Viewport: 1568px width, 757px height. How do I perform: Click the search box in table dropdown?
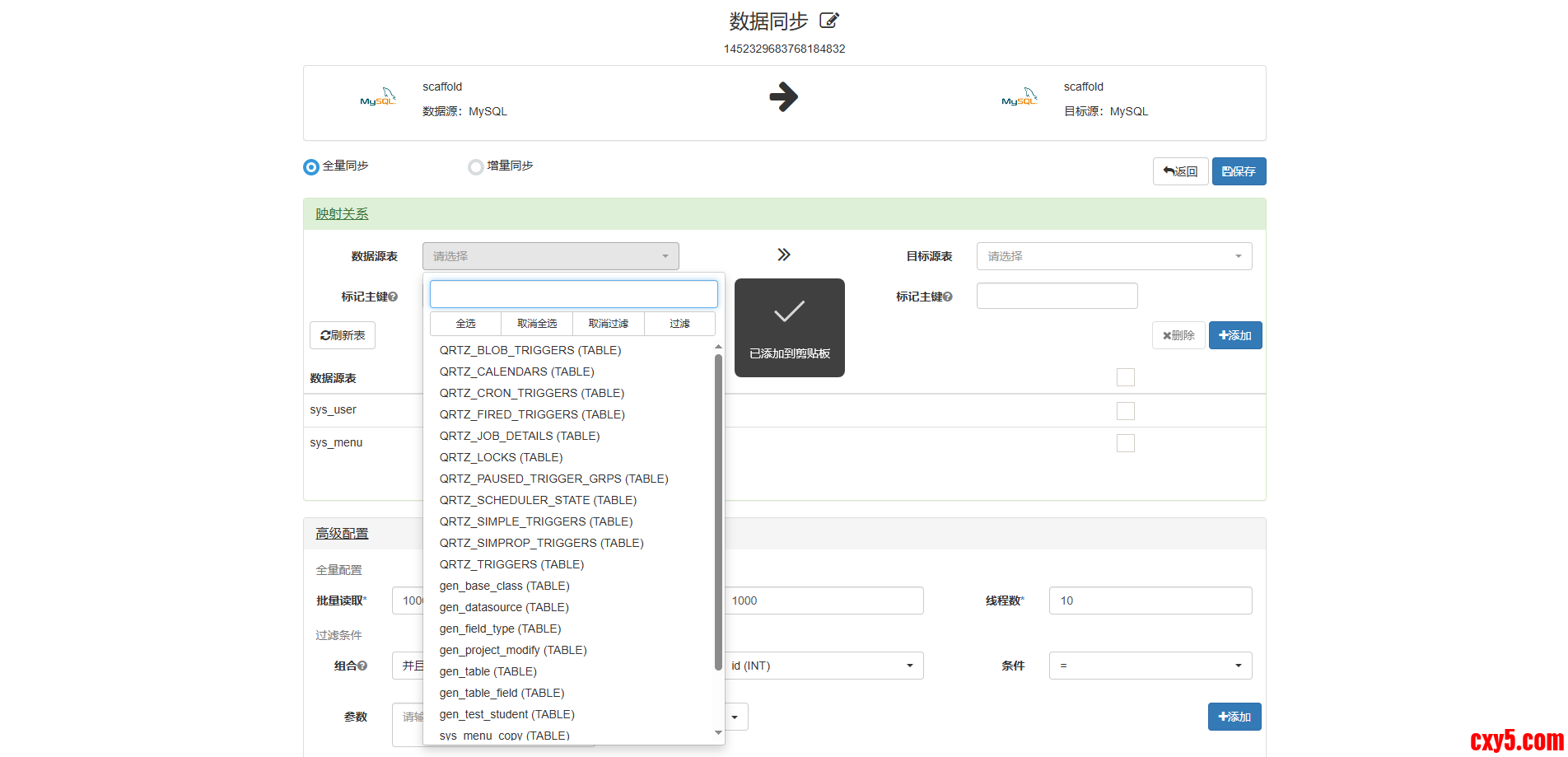573,294
